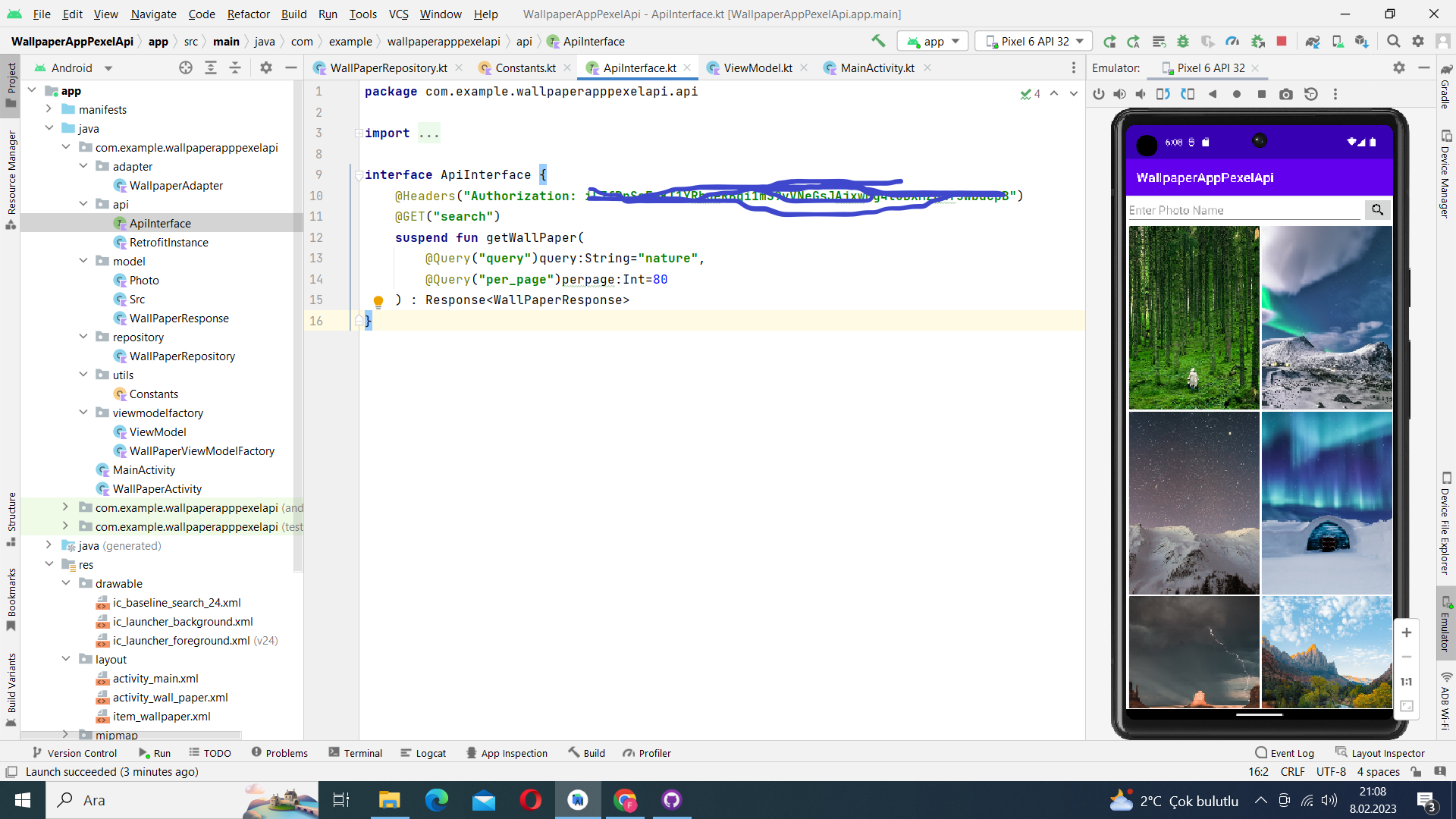Click the Enter Photo Name search field

click(1244, 210)
